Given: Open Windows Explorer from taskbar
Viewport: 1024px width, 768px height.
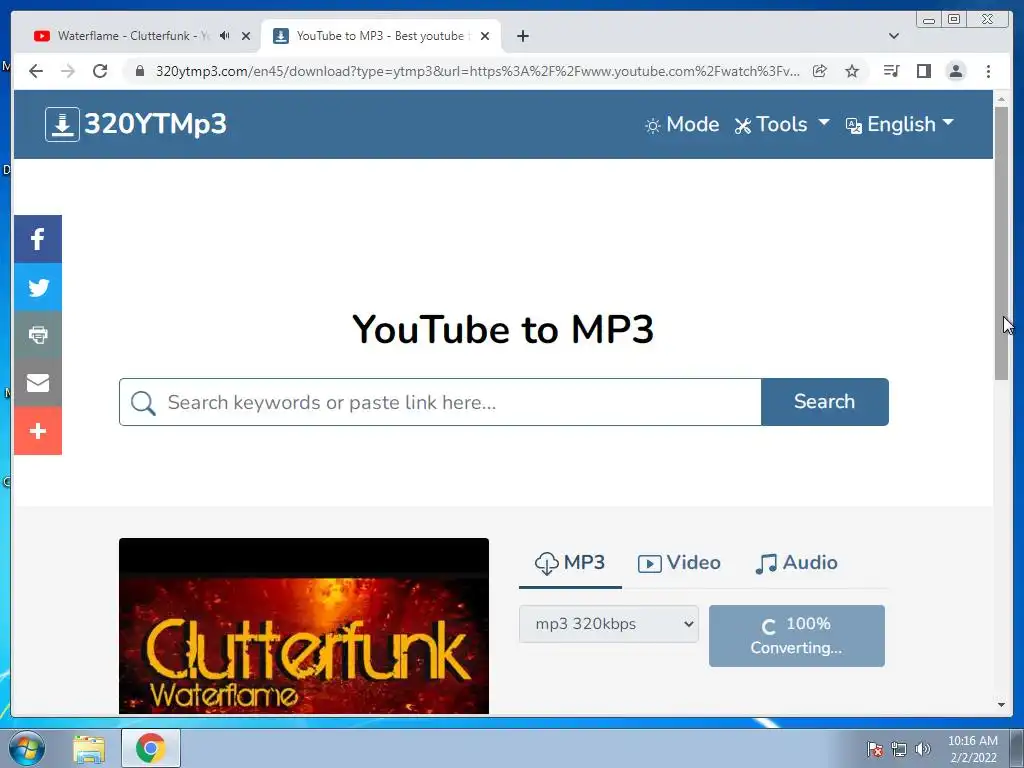Looking at the screenshot, I should pyautogui.click(x=89, y=748).
